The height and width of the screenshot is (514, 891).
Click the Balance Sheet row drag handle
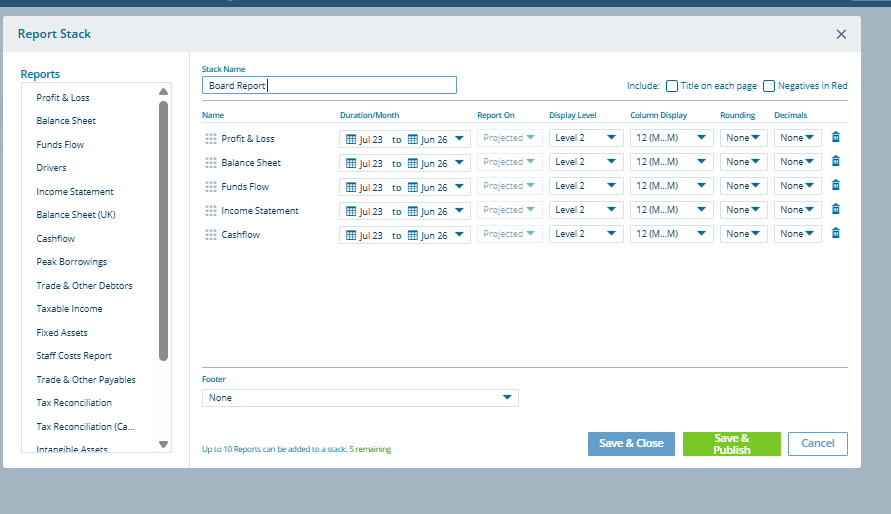click(211, 162)
